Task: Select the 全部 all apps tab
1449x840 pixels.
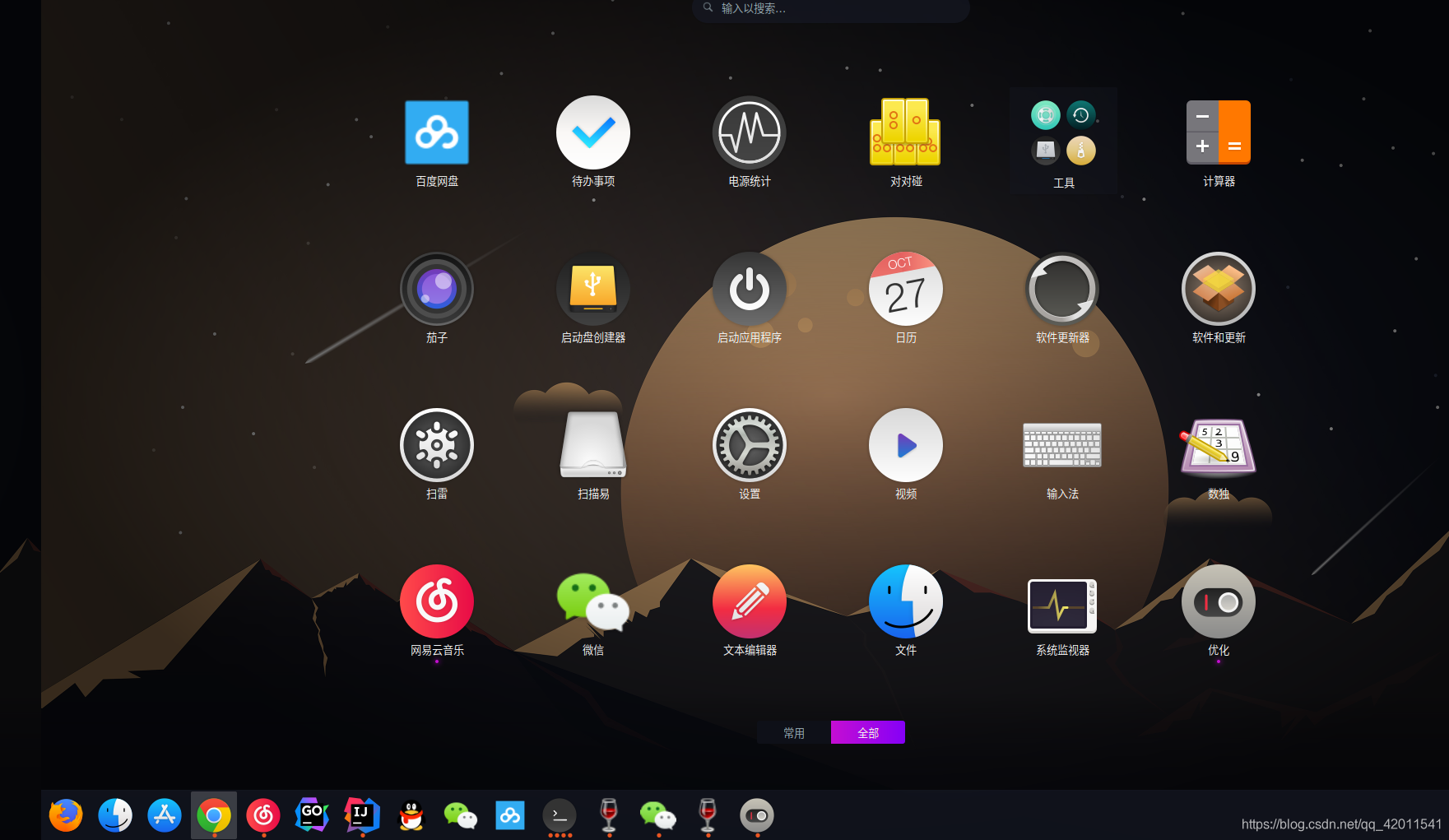Action: (868, 732)
